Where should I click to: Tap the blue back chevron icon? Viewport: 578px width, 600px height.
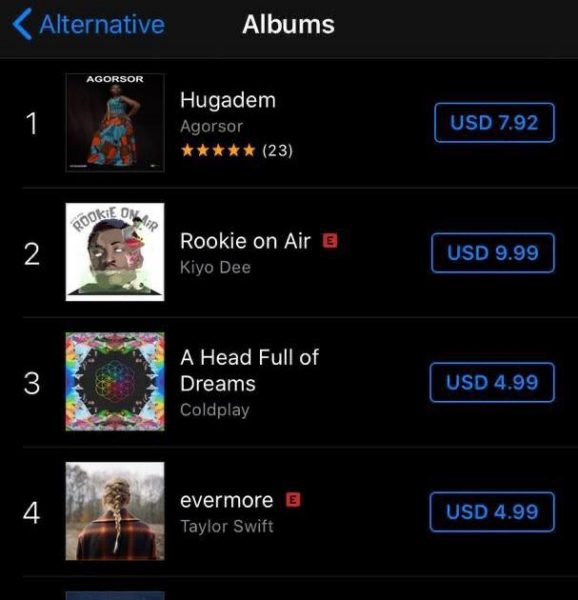pyautogui.click(x=22, y=24)
